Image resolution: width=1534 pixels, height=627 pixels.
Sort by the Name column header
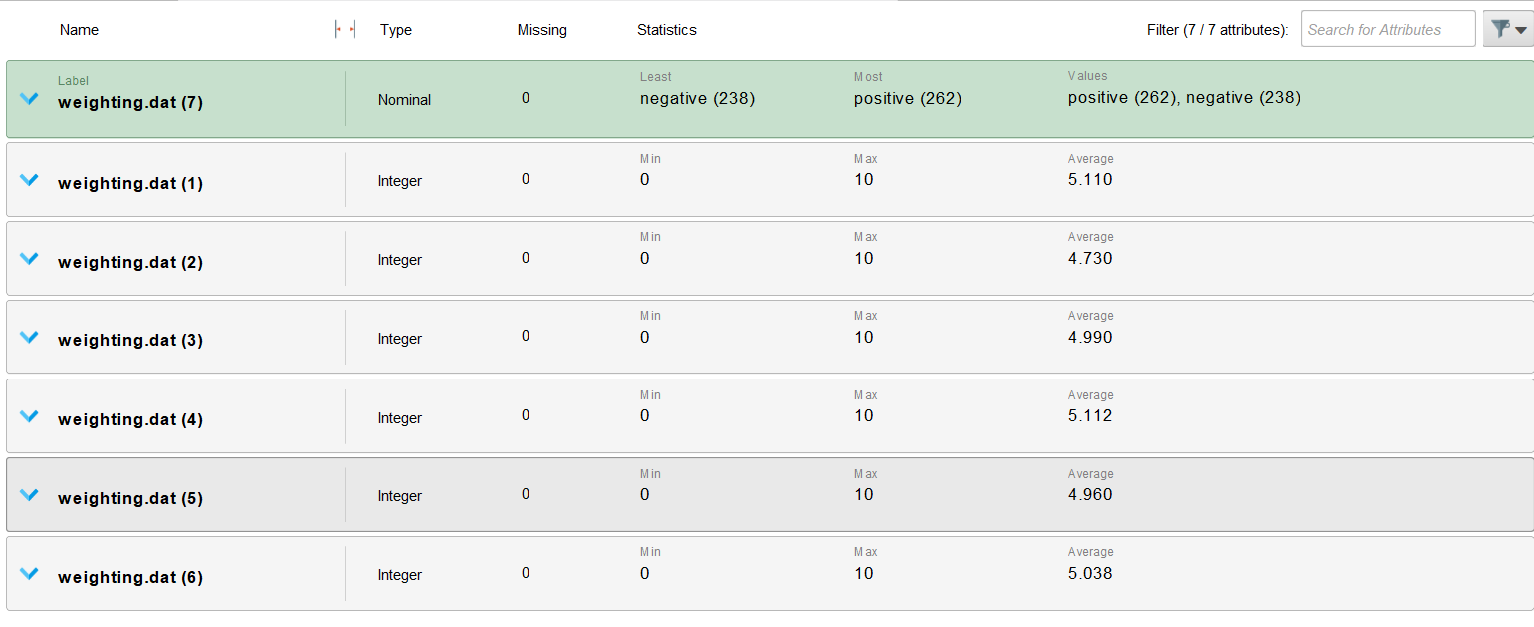(x=79, y=30)
